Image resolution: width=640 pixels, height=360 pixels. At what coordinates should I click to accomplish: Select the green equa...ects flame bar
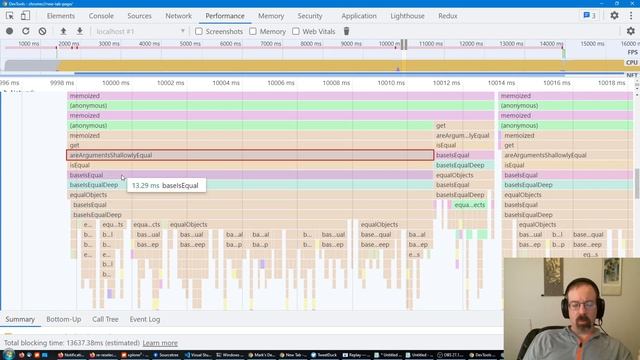click(469, 205)
